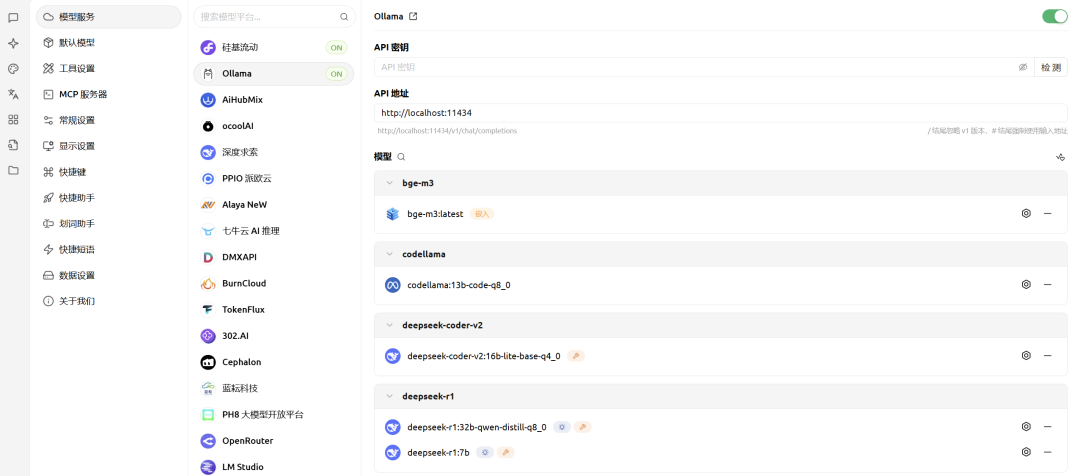Screen dimensions: 1080x476
Task: Click 检测 button to check API key
Action: (1051, 68)
